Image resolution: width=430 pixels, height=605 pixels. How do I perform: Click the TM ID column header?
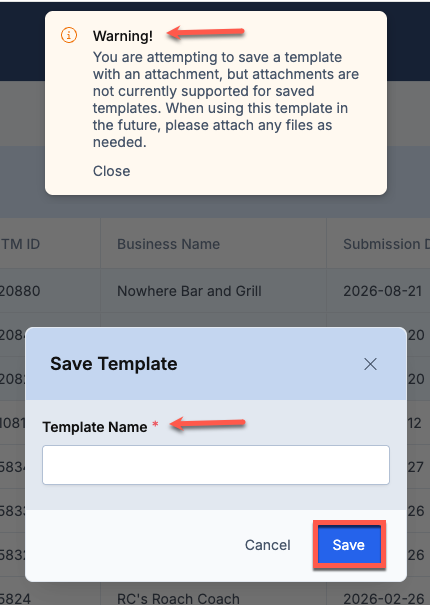tap(20, 244)
